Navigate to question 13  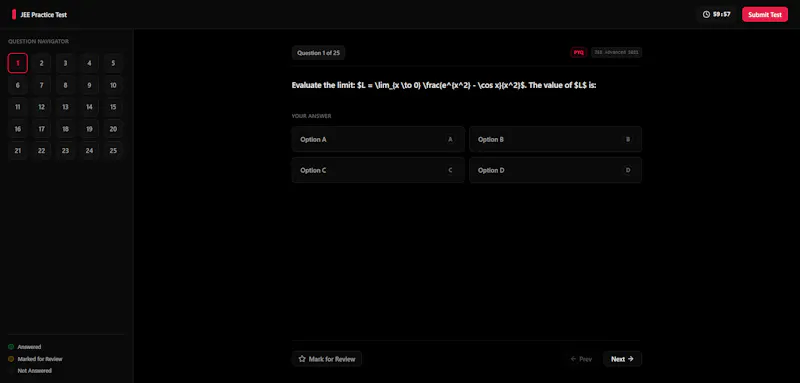pyautogui.click(x=65, y=107)
